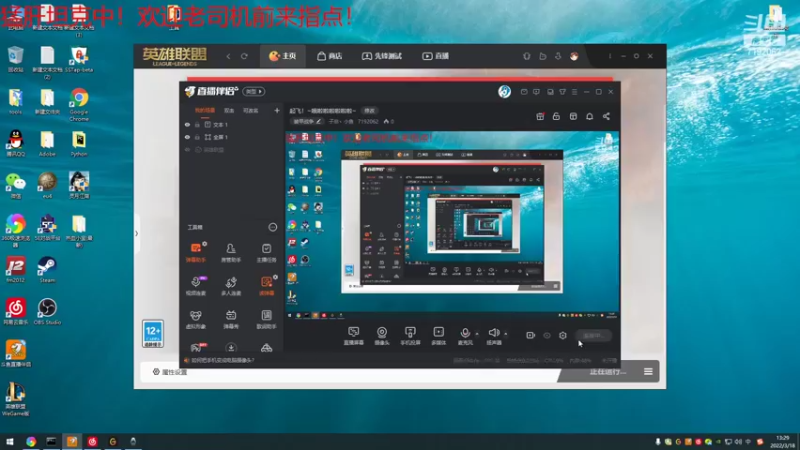Screen dimensions: 800x450
Task: Add 多媒体 multimedia source
Action: [x=438, y=336]
